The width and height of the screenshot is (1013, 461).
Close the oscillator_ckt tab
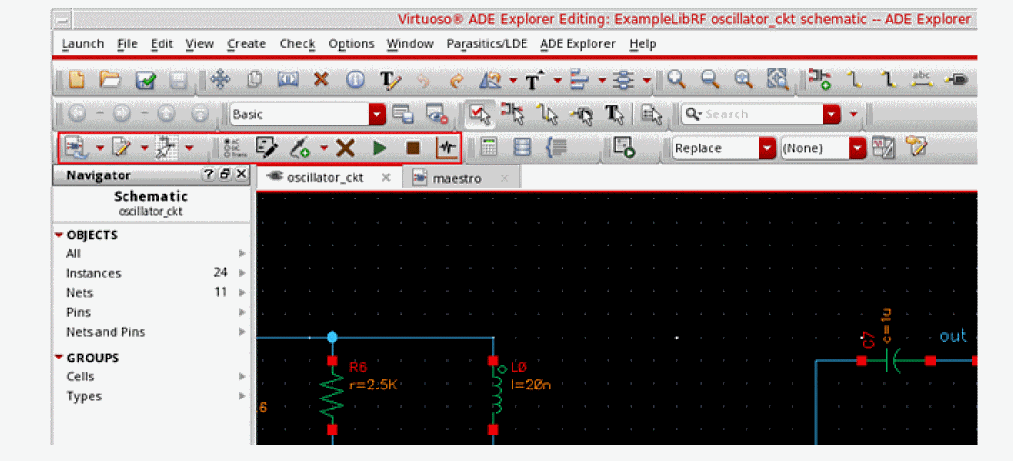tap(386, 178)
